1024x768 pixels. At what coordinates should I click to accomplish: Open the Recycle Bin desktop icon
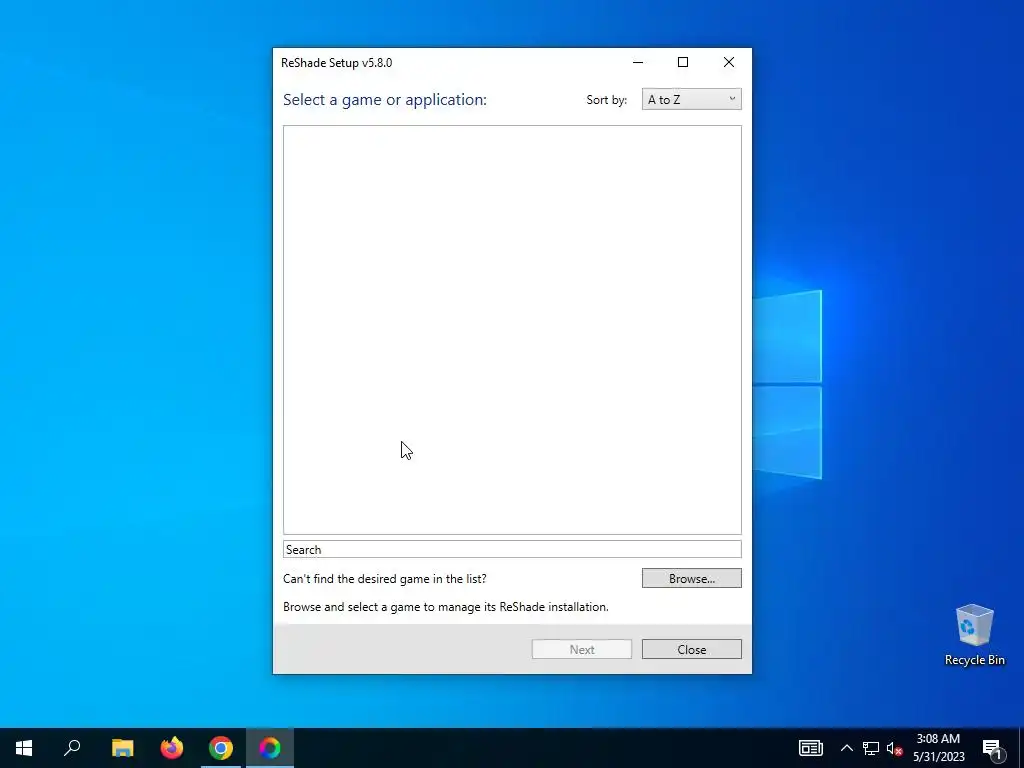pos(974,635)
